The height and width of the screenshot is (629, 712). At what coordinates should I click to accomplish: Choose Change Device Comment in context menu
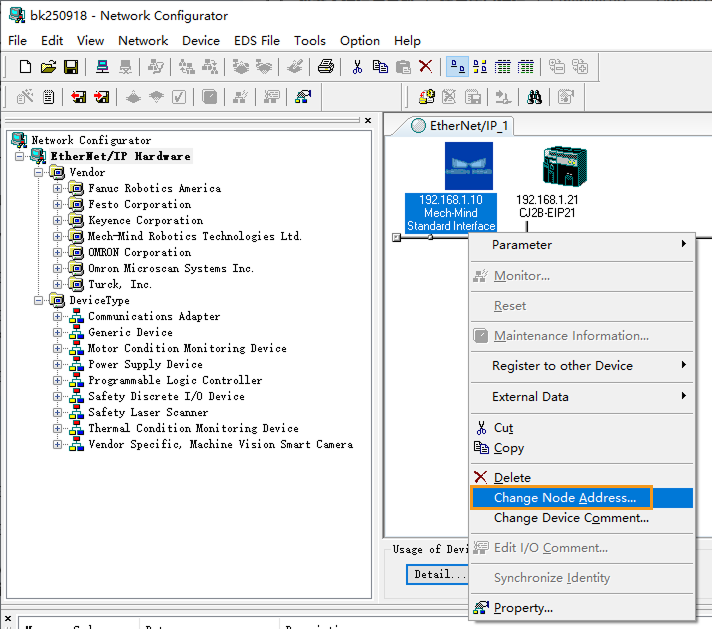pos(582,518)
